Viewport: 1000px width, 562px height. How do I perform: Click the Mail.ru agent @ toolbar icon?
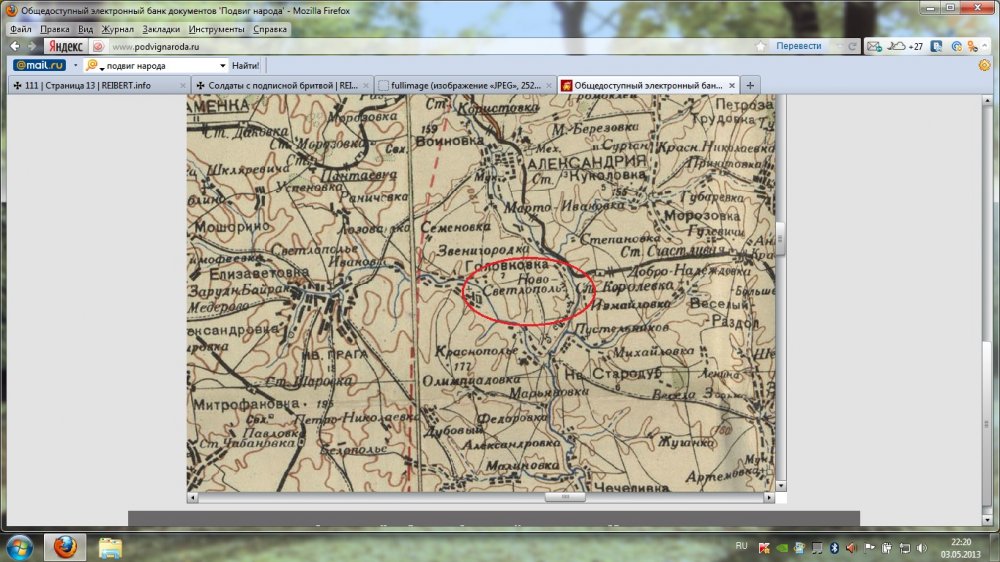coord(956,46)
